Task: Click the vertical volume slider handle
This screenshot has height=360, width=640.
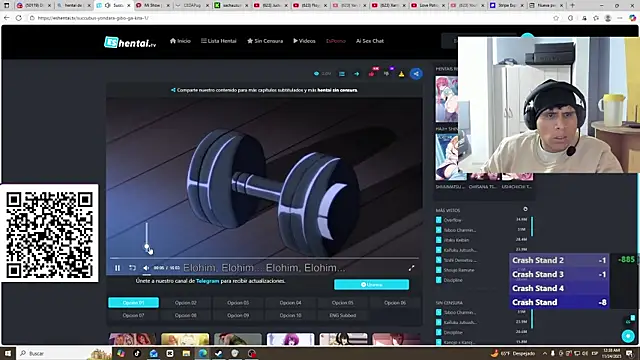Action: coord(147,247)
